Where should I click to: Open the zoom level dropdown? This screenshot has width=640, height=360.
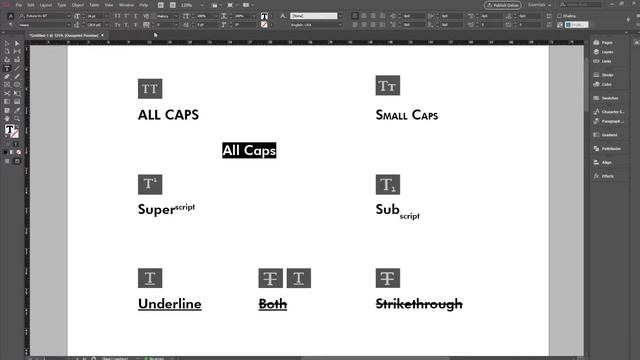point(202,5)
